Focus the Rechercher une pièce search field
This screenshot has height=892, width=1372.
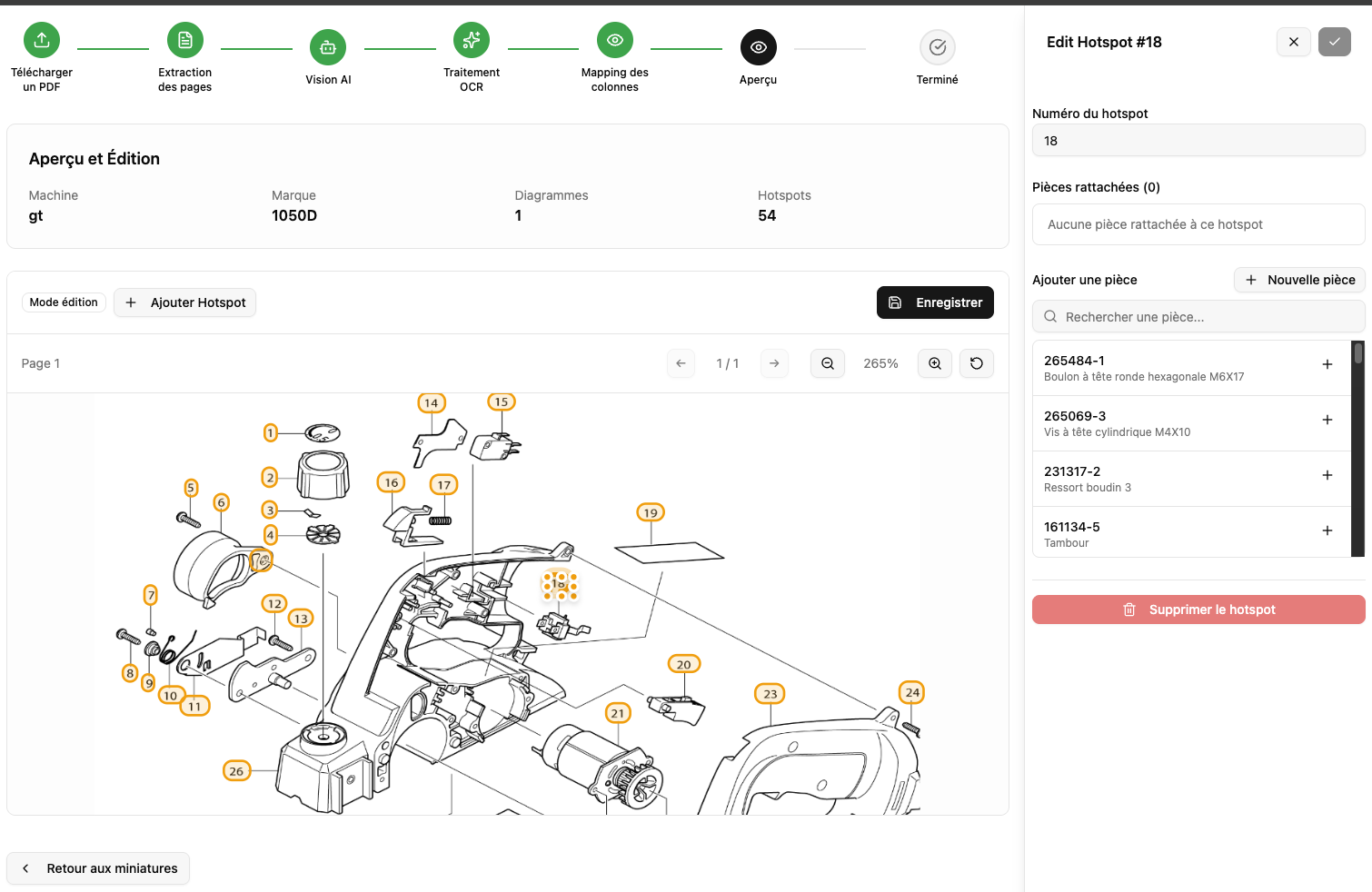point(1198,317)
